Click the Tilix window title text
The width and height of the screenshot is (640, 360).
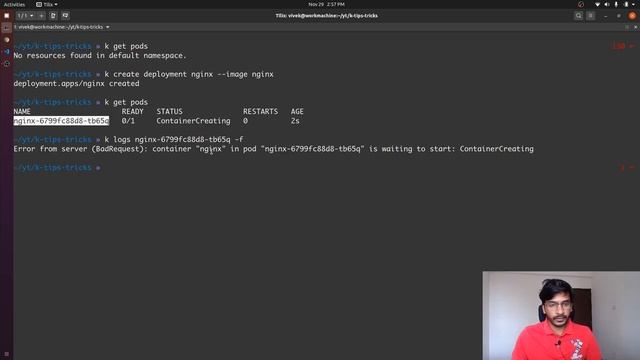coord(327,16)
